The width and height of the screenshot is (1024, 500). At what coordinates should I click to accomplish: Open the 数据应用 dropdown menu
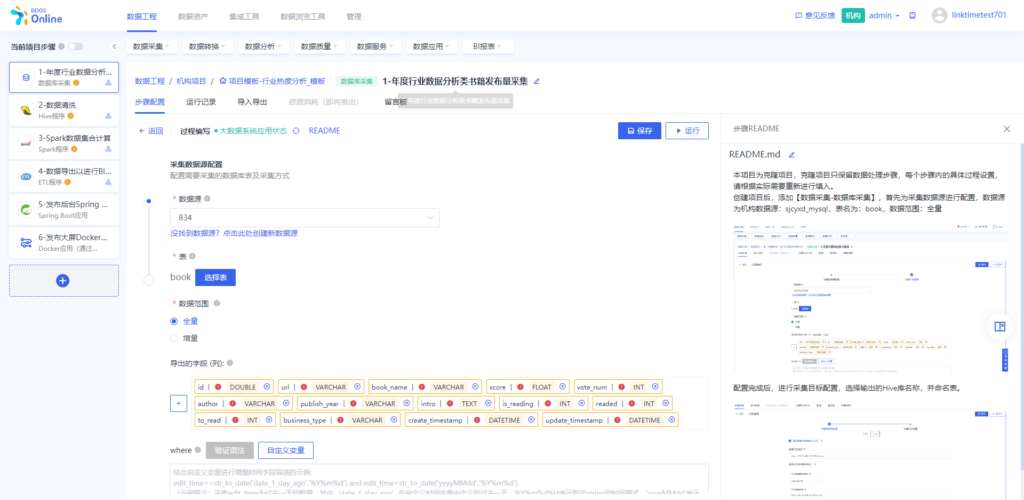click(432, 46)
